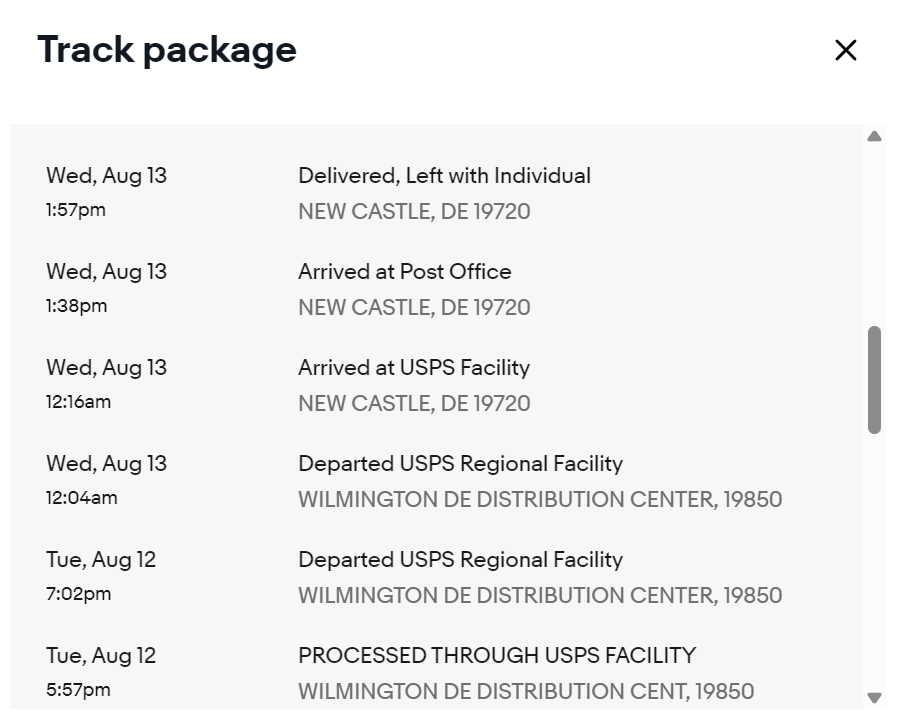Click the 5:57pm timestamp
The image size is (898, 721).
pyautogui.click(x=78, y=690)
